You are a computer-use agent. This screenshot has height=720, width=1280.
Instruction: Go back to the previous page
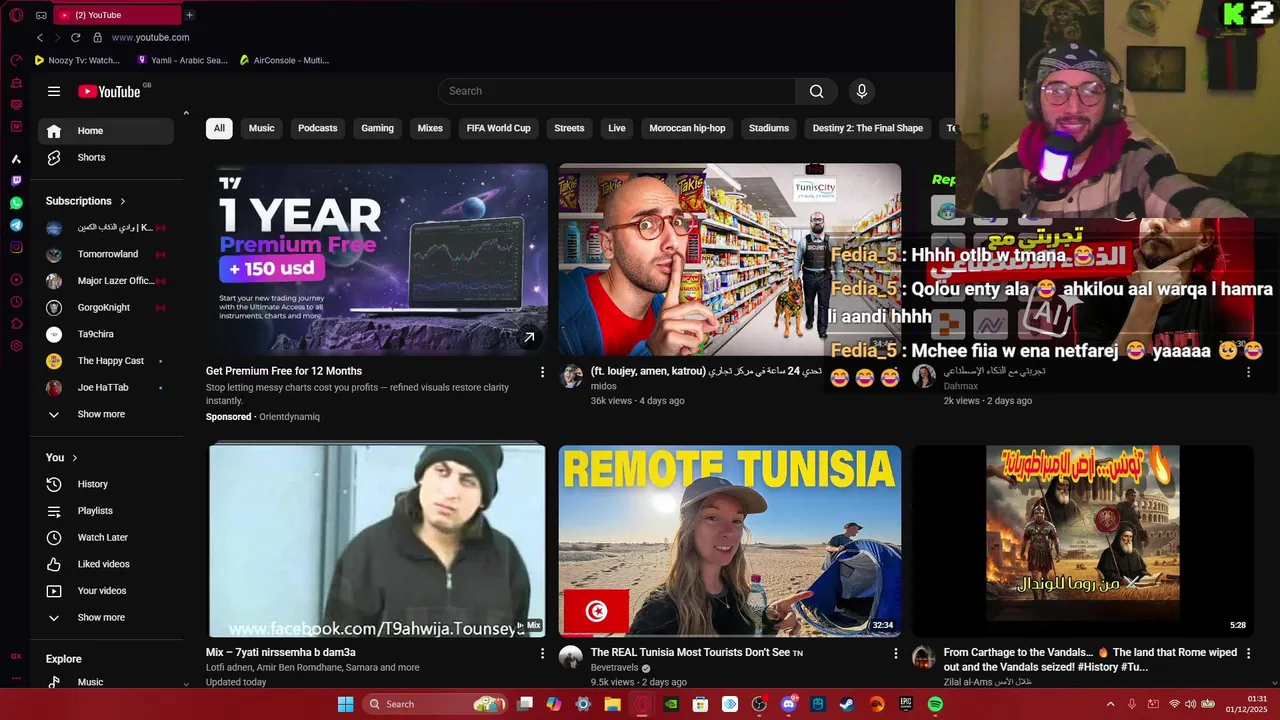click(x=40, y=37)
